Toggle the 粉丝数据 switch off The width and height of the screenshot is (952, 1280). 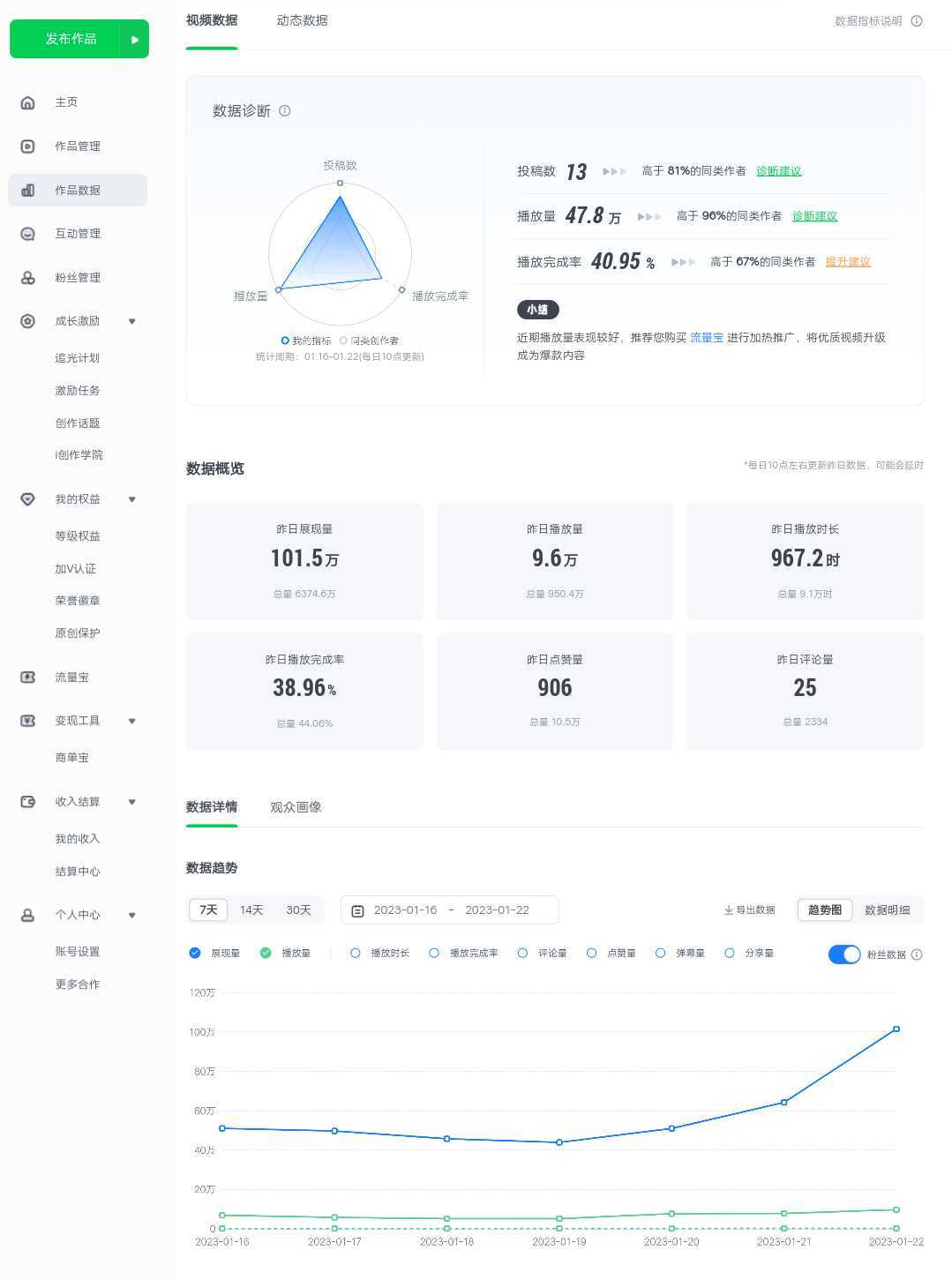click(843, 954)
